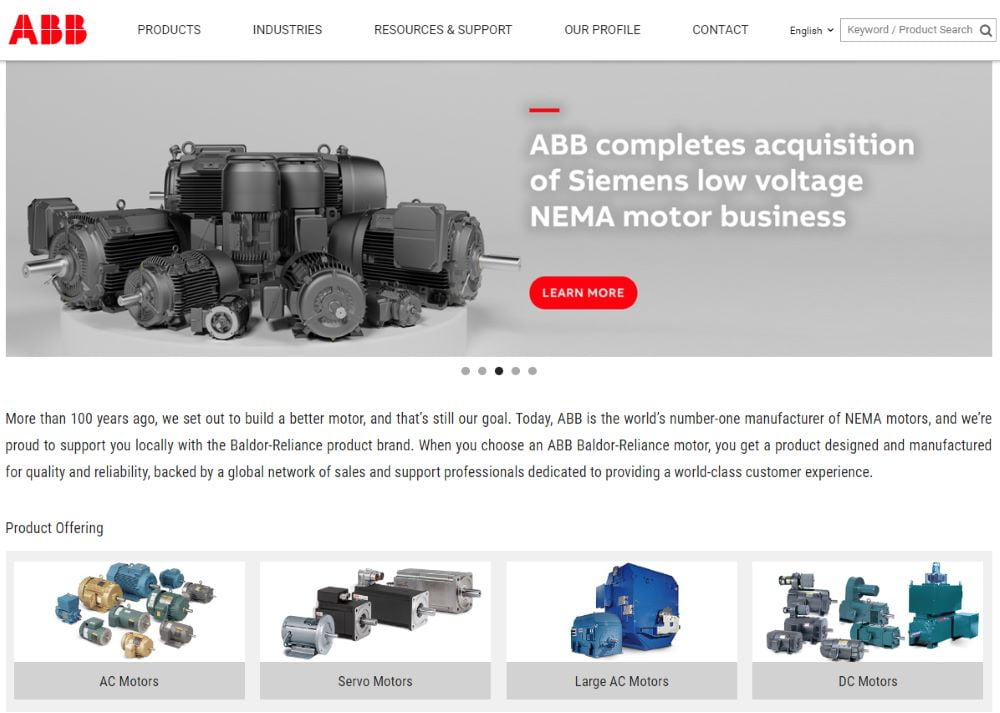
Task: Select the fourth carousel slide dot
Action: [516, 371]
